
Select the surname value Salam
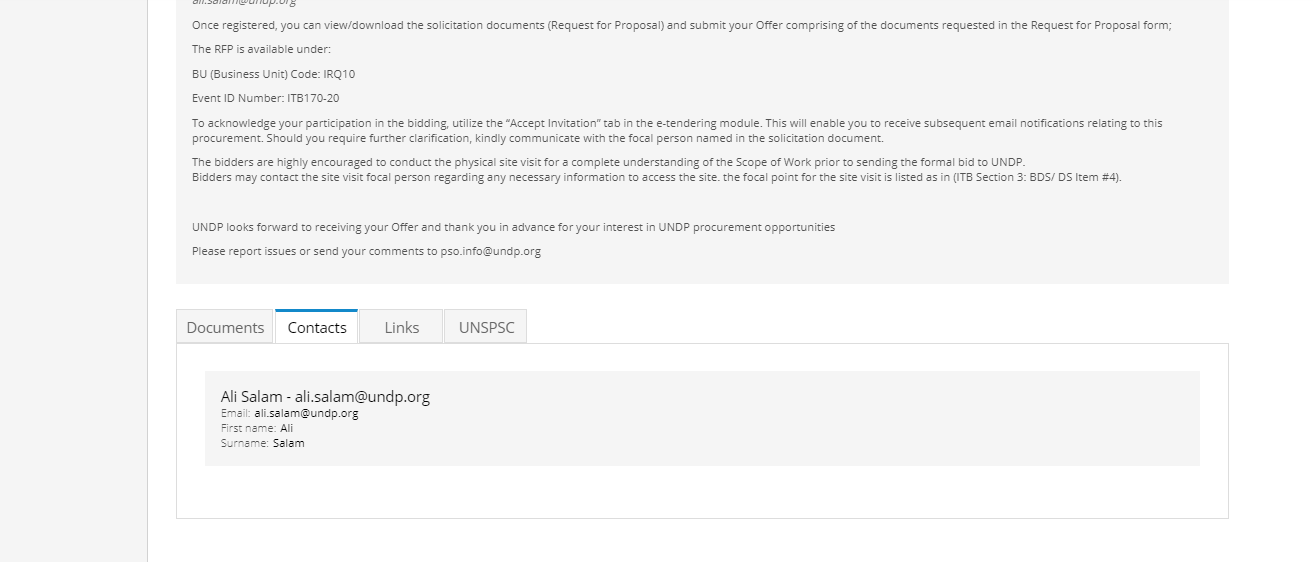click(289, 443)
